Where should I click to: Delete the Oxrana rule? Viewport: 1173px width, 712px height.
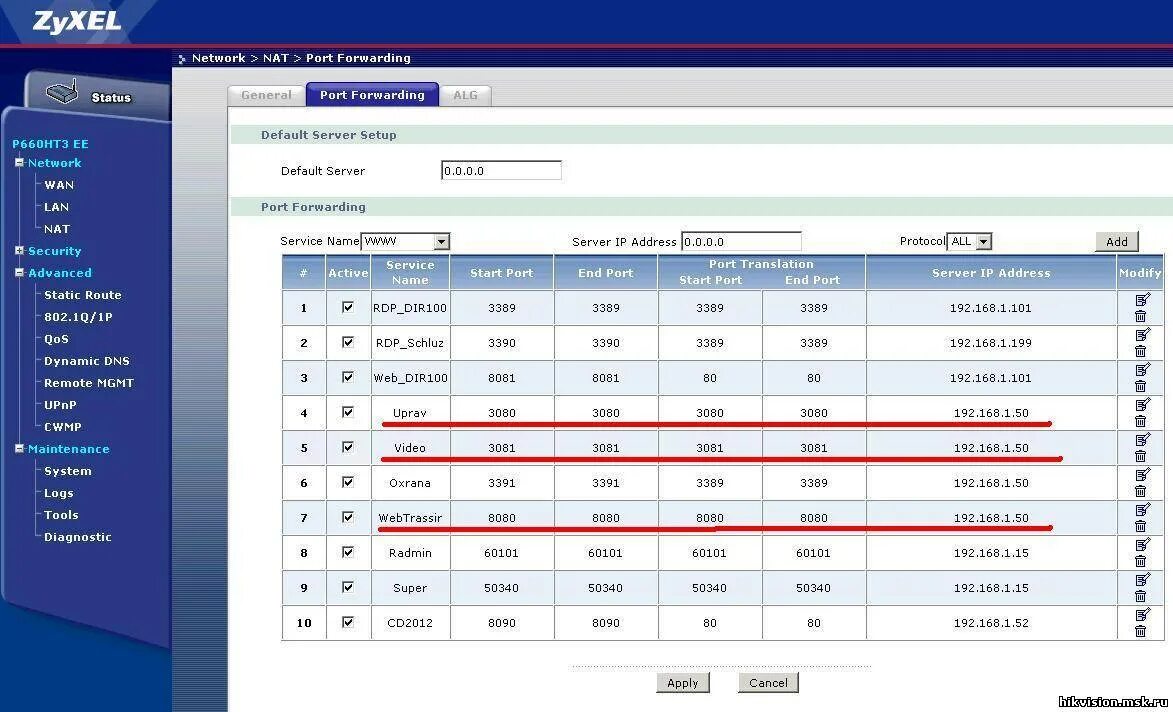[x=1140, y=491]
